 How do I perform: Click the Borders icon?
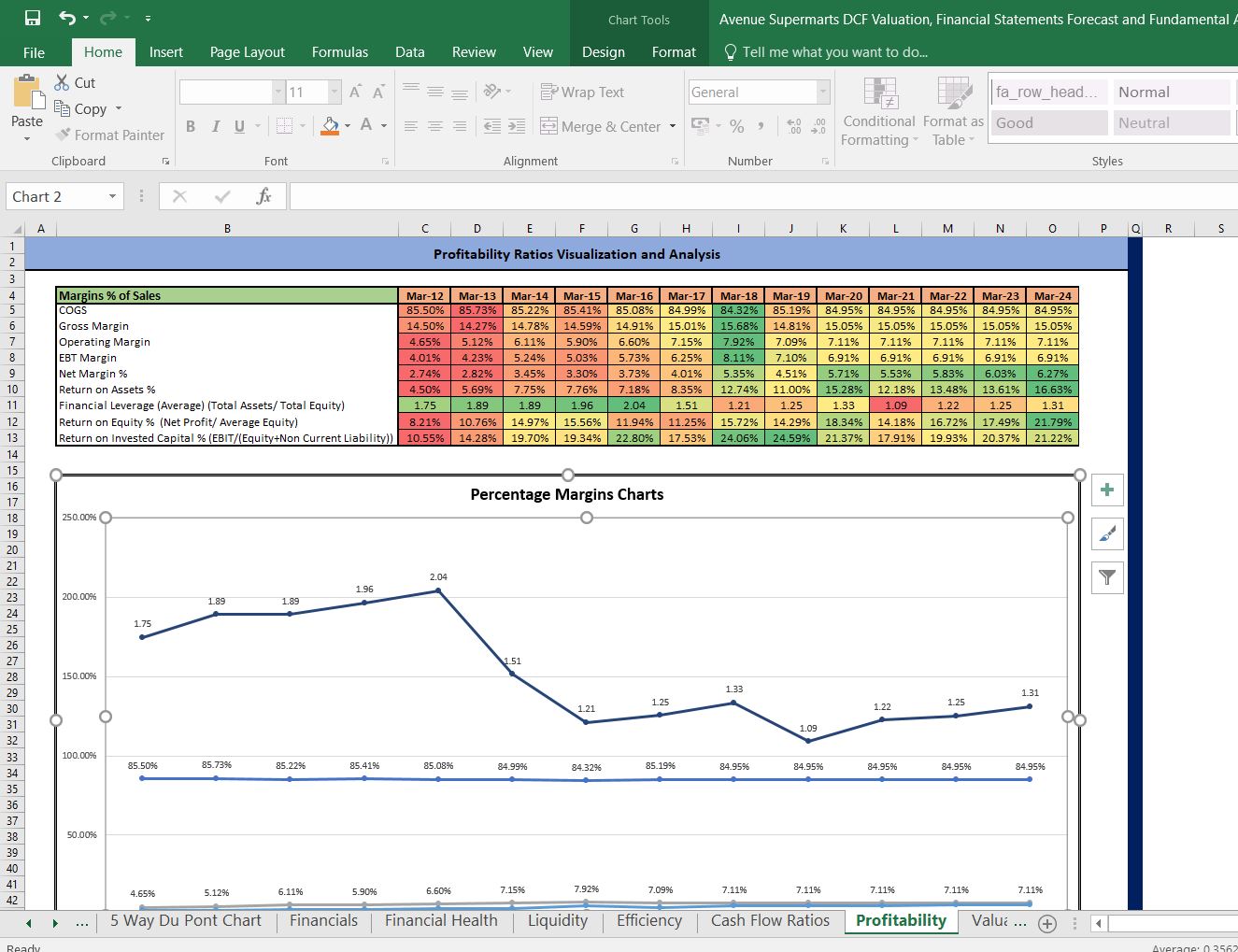click(x=285, y=126)
